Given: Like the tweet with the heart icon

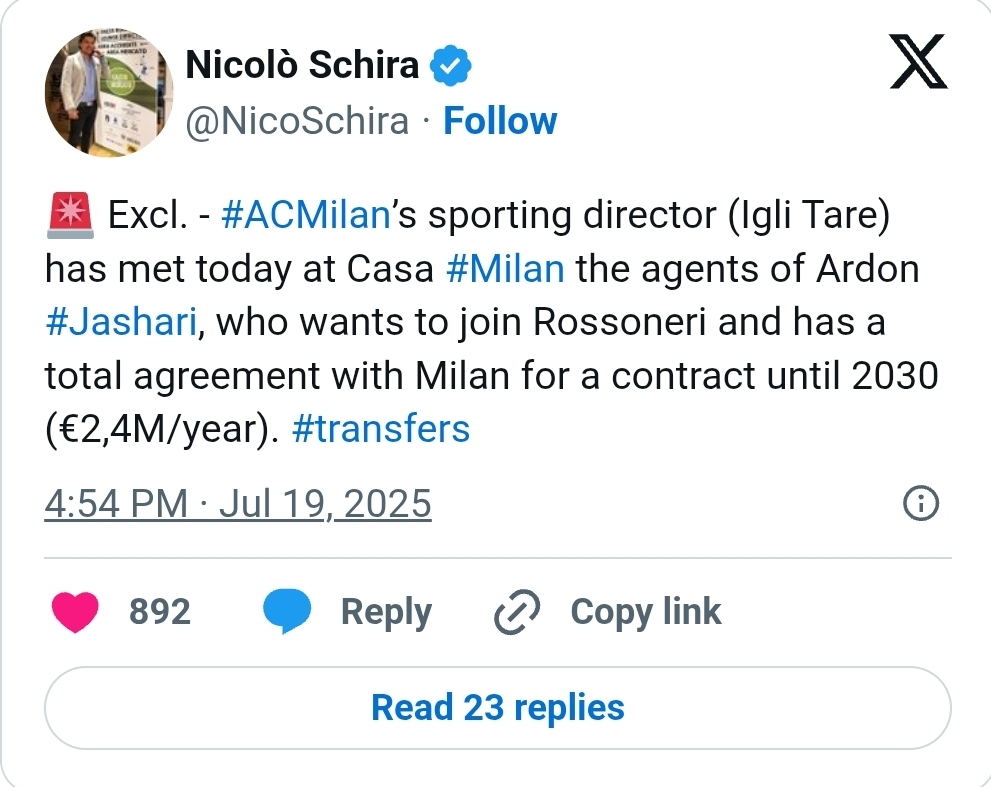Looking at the screenshot, I should point(74,612).
